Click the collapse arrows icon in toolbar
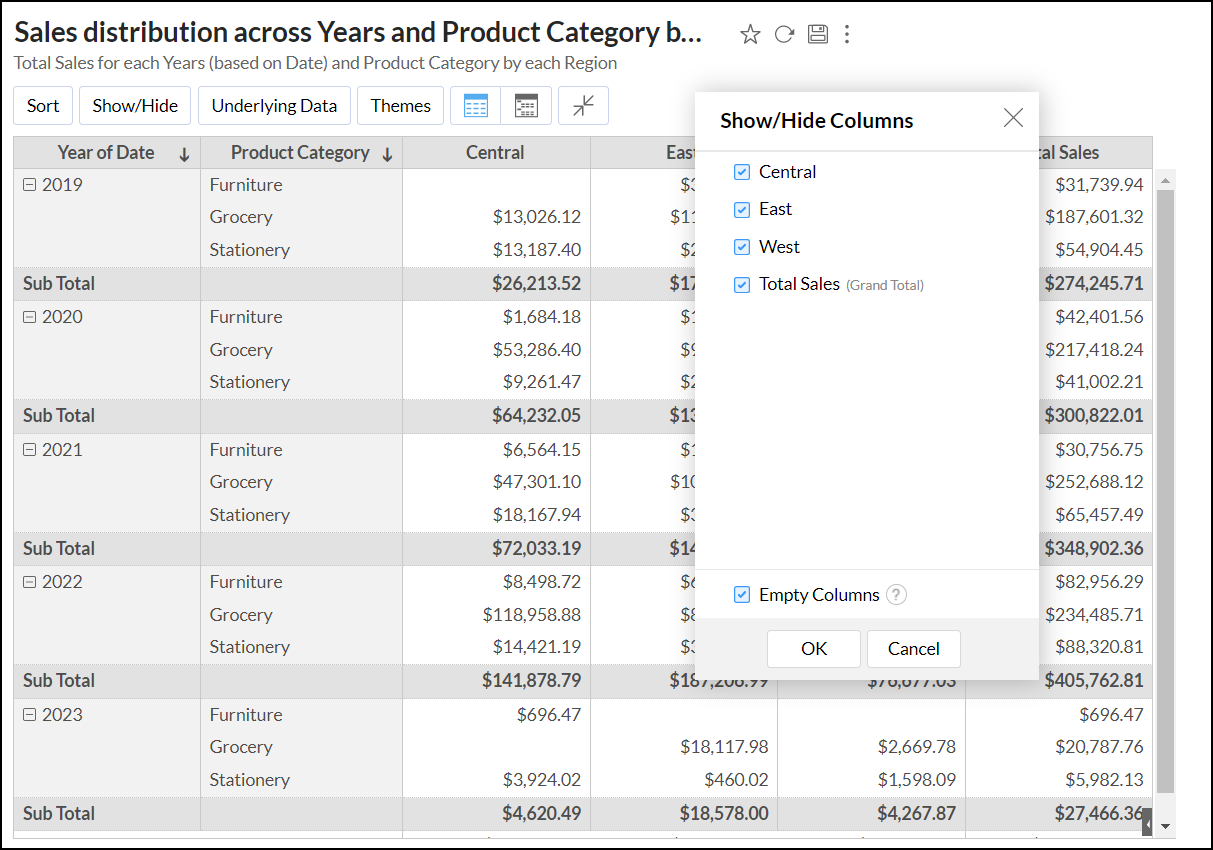 tap(583, 106)
